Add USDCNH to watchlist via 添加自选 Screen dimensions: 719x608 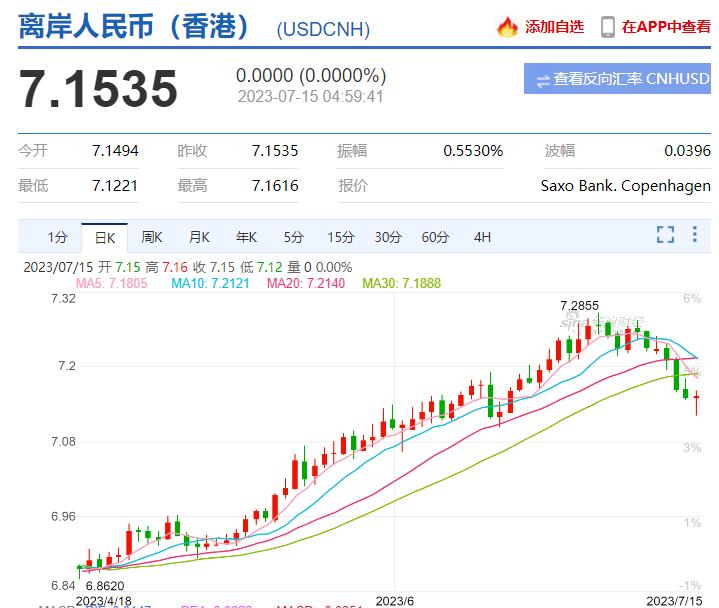554,27
